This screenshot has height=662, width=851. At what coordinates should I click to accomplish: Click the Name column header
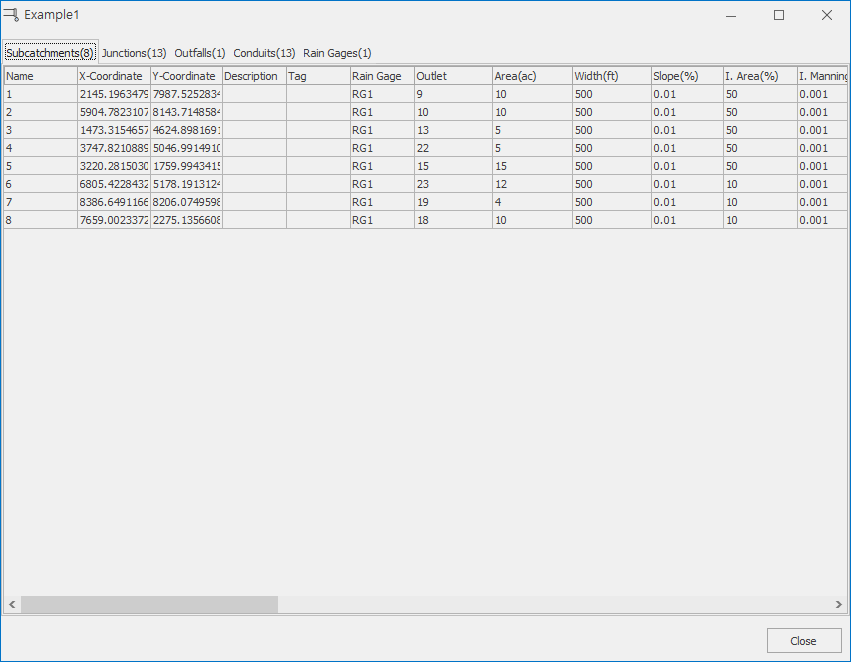coord(41,76)
